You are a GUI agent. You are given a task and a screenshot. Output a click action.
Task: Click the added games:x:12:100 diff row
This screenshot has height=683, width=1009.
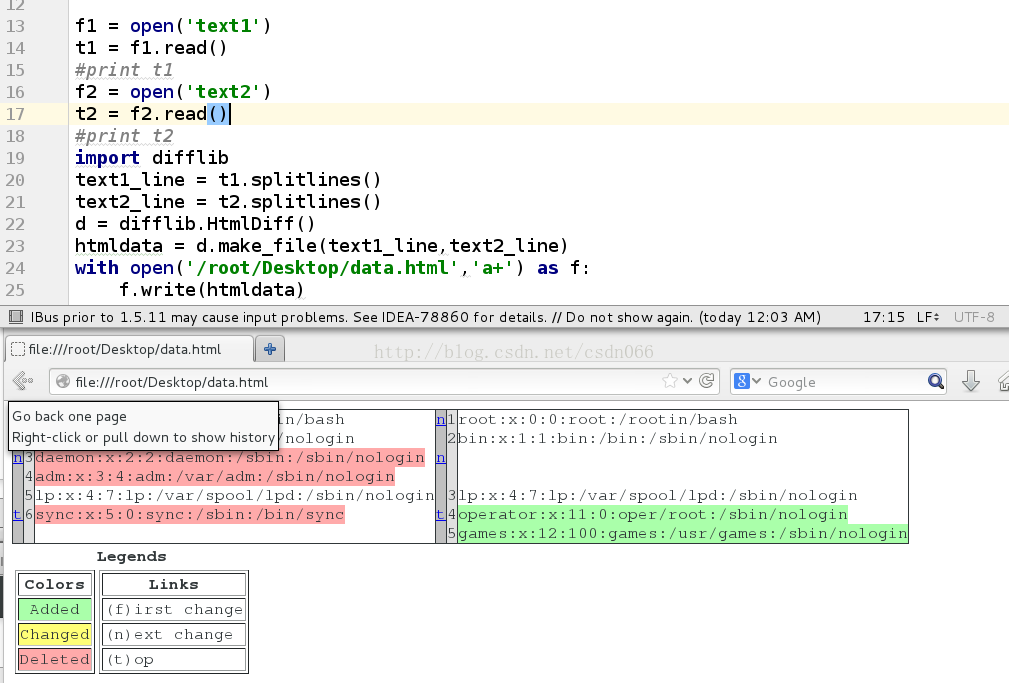(x=683, y=534)
